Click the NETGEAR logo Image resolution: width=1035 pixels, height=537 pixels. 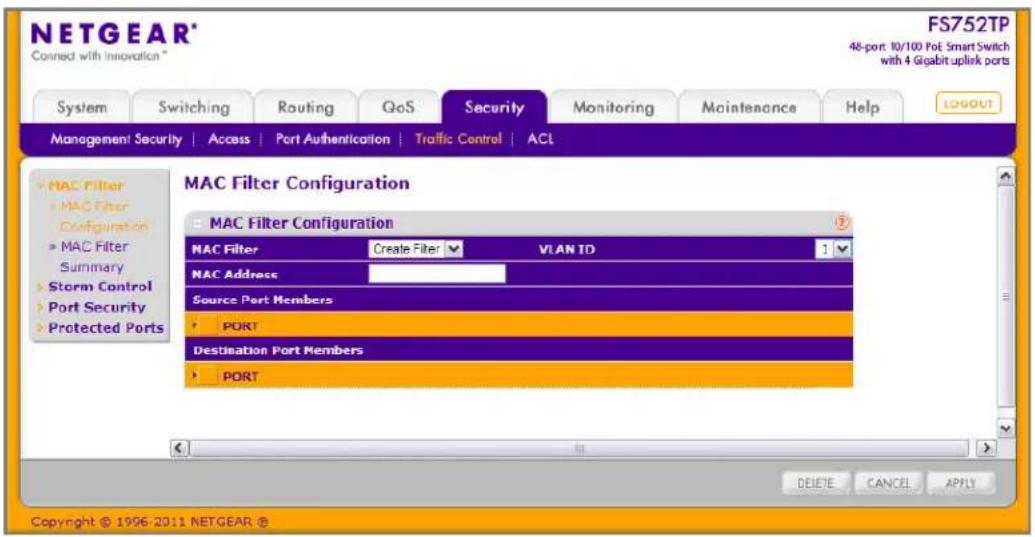[114, 34]
